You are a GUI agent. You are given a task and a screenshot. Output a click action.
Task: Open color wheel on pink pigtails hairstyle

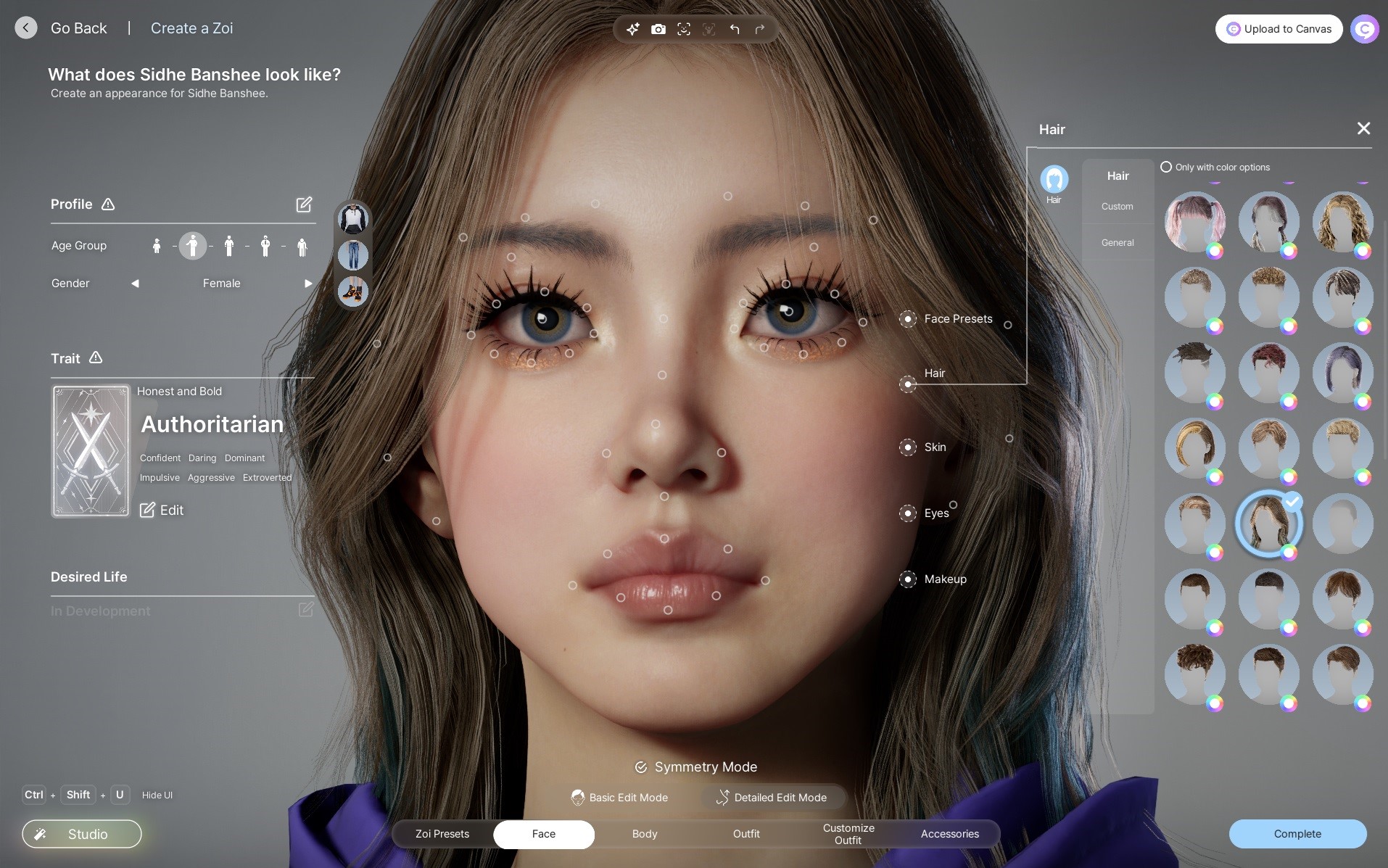(x=1215, y=251)
